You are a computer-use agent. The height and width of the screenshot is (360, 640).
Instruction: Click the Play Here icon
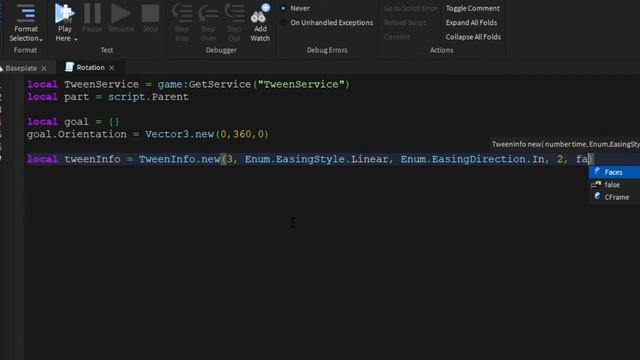64,13
